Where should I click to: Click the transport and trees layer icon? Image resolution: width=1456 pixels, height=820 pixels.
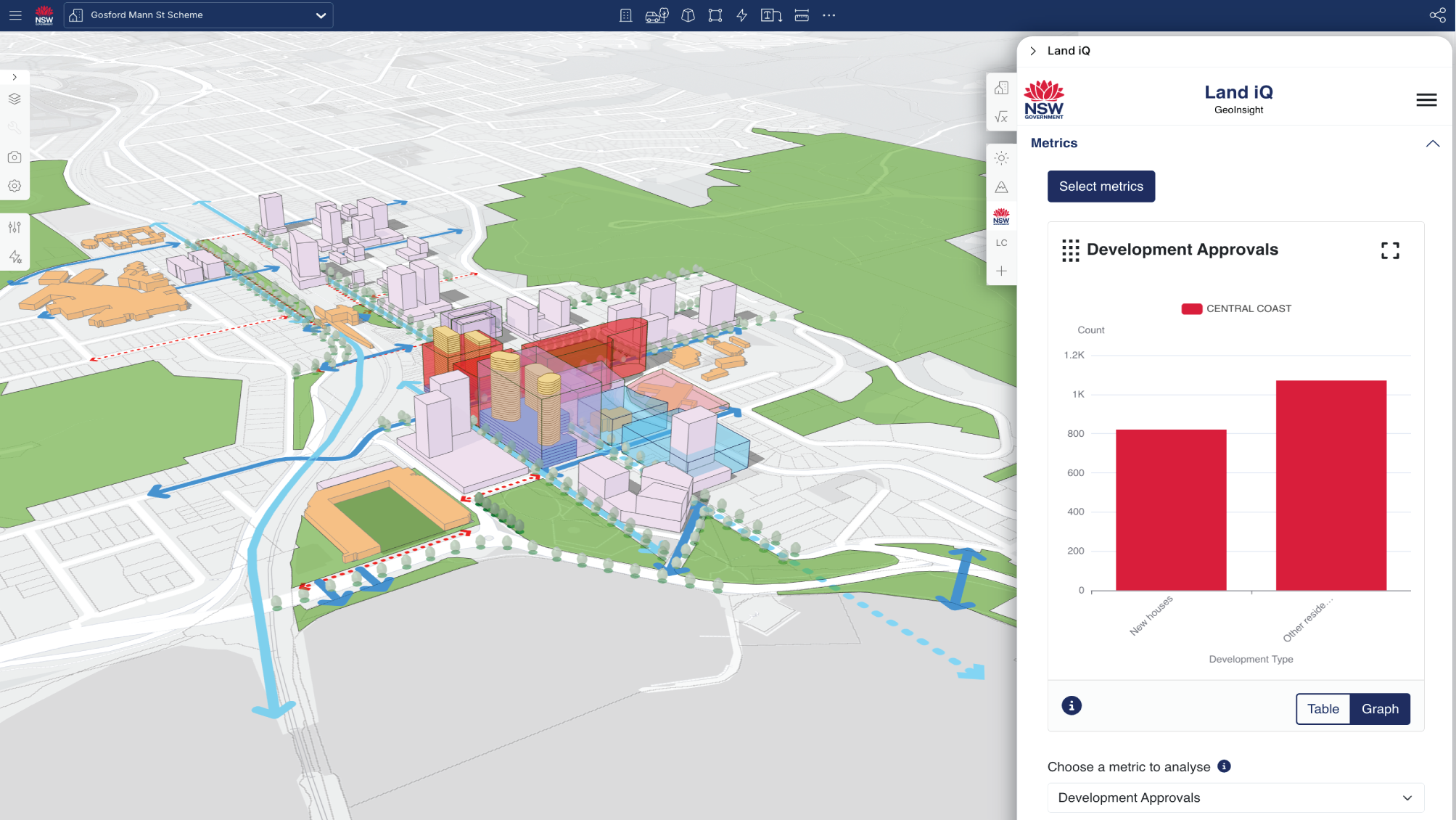[657, 15]
